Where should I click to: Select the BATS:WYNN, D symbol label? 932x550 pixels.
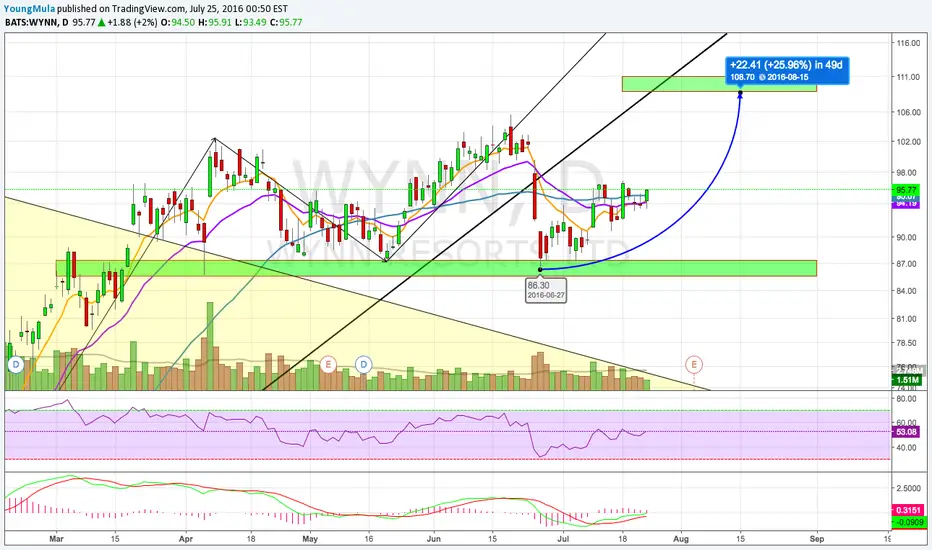(x=37, y=23)
